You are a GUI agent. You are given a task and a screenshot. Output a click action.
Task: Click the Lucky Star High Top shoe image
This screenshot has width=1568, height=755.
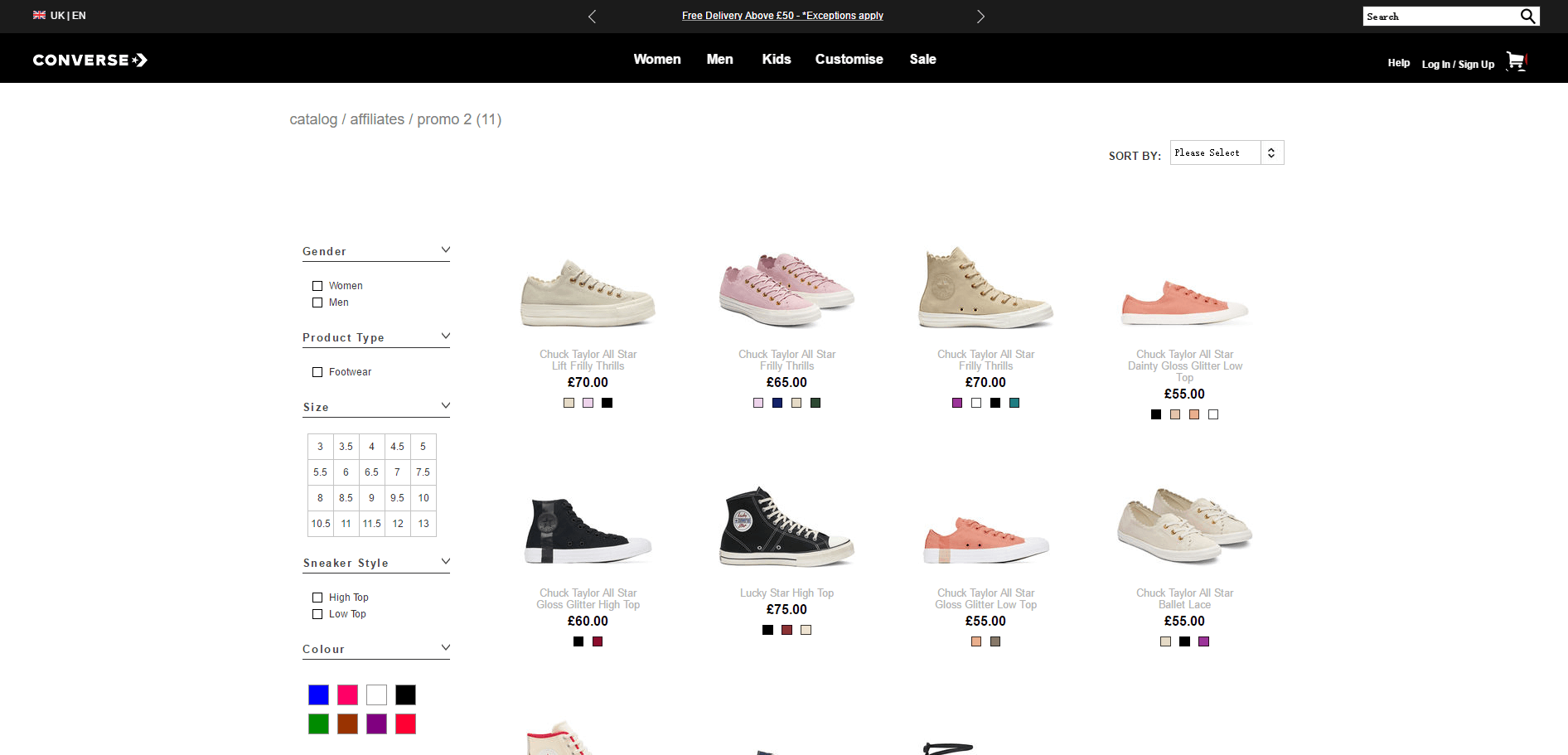[x=787, y=527]
